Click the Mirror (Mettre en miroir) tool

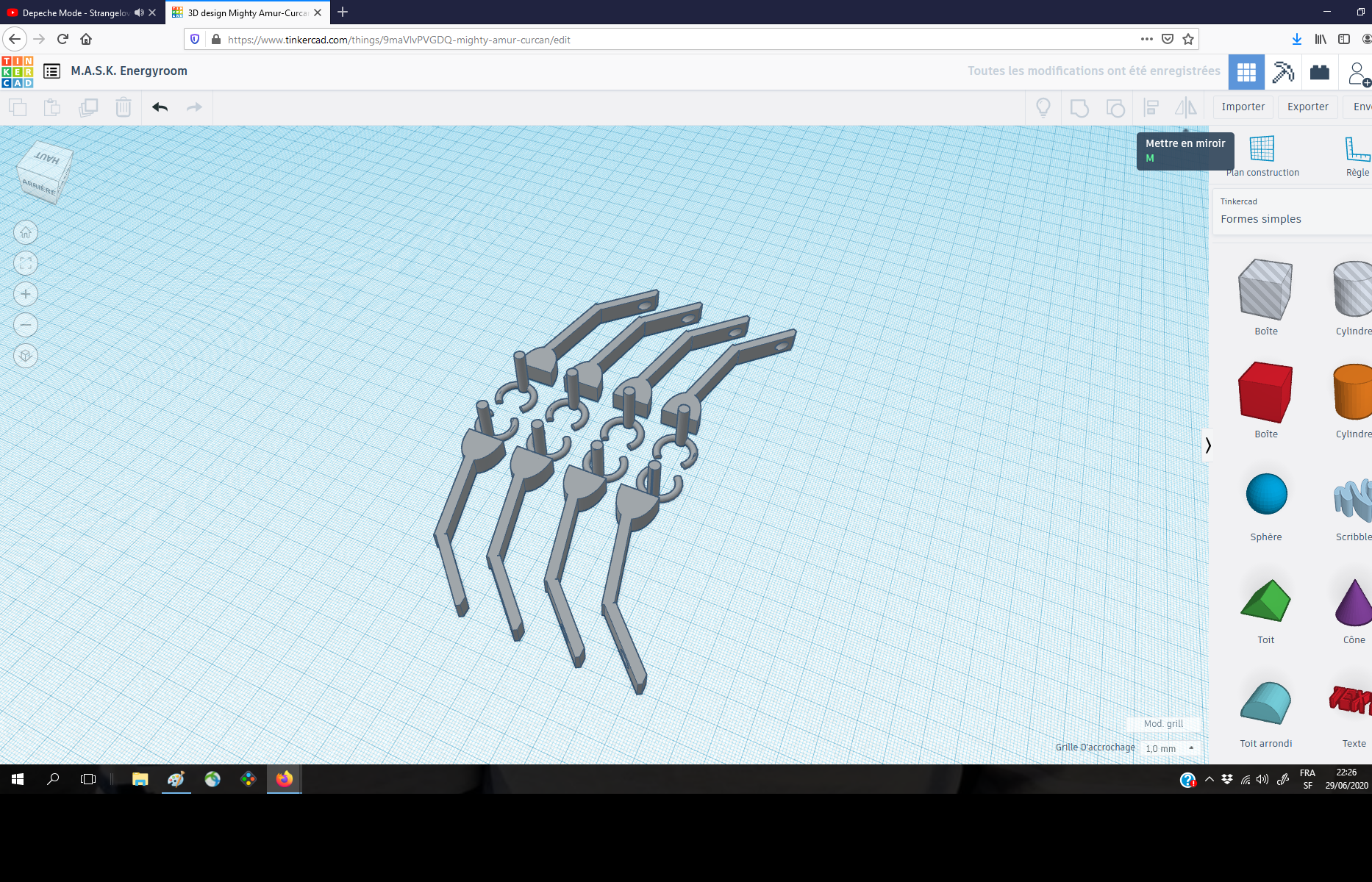point(1185,108)
